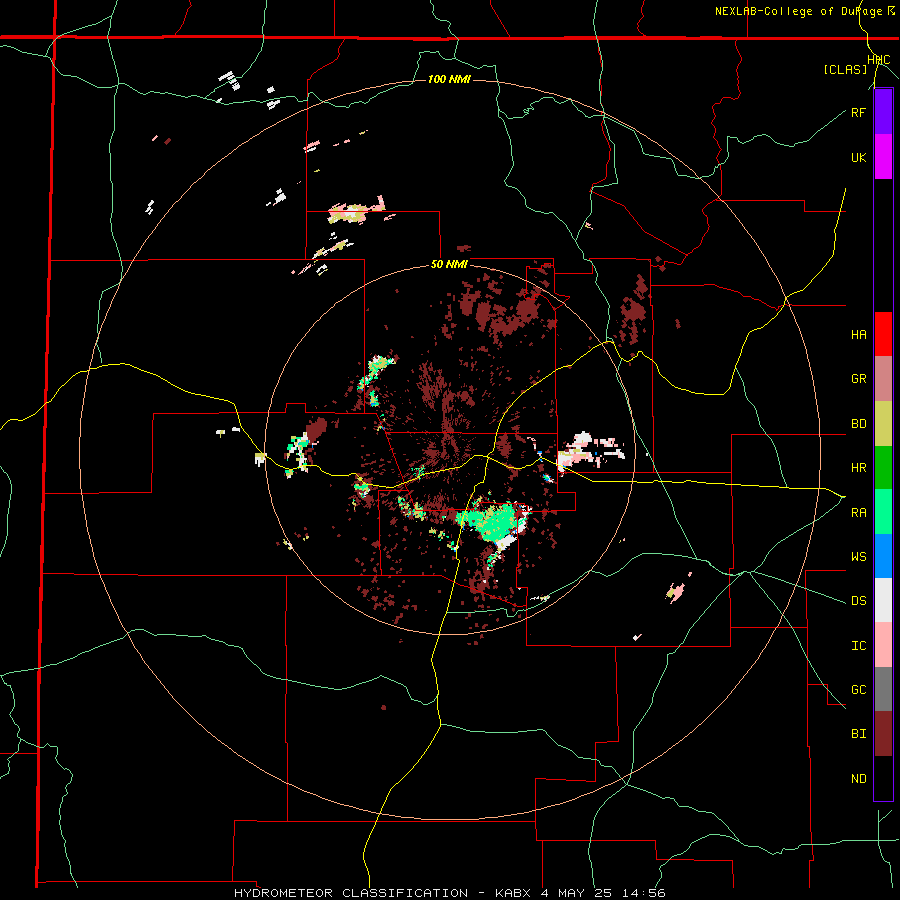Click the BI legend label

click(858, 734)
